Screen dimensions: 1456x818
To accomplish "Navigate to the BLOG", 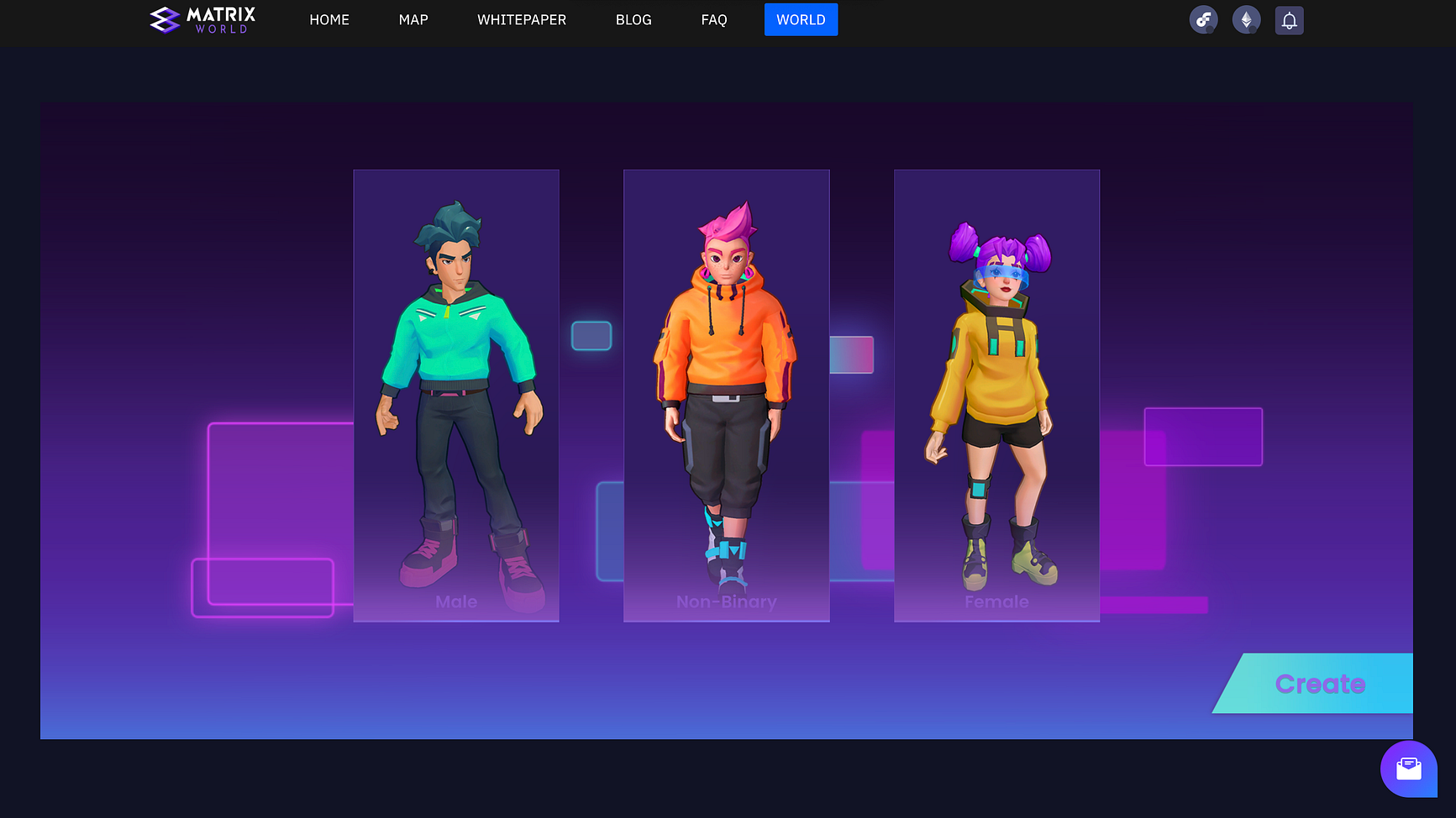I will tap(633, 20).
